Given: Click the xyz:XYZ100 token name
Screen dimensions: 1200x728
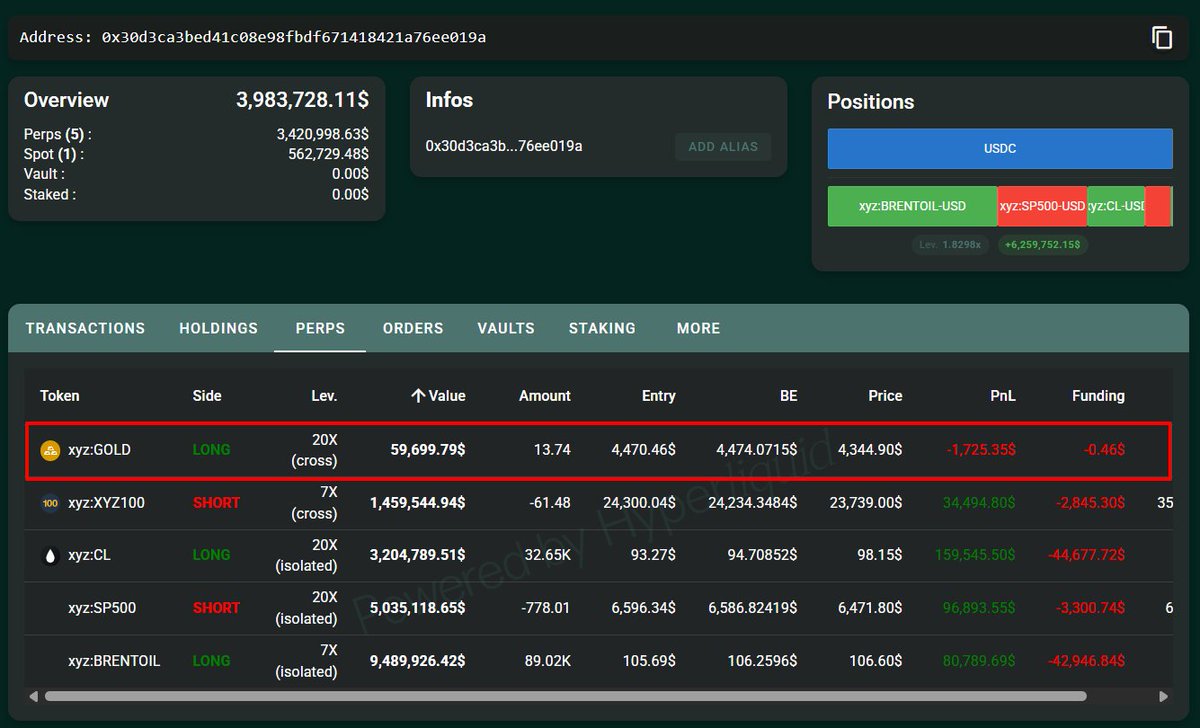Looking at the screenshot, I should tap(106, 503).
